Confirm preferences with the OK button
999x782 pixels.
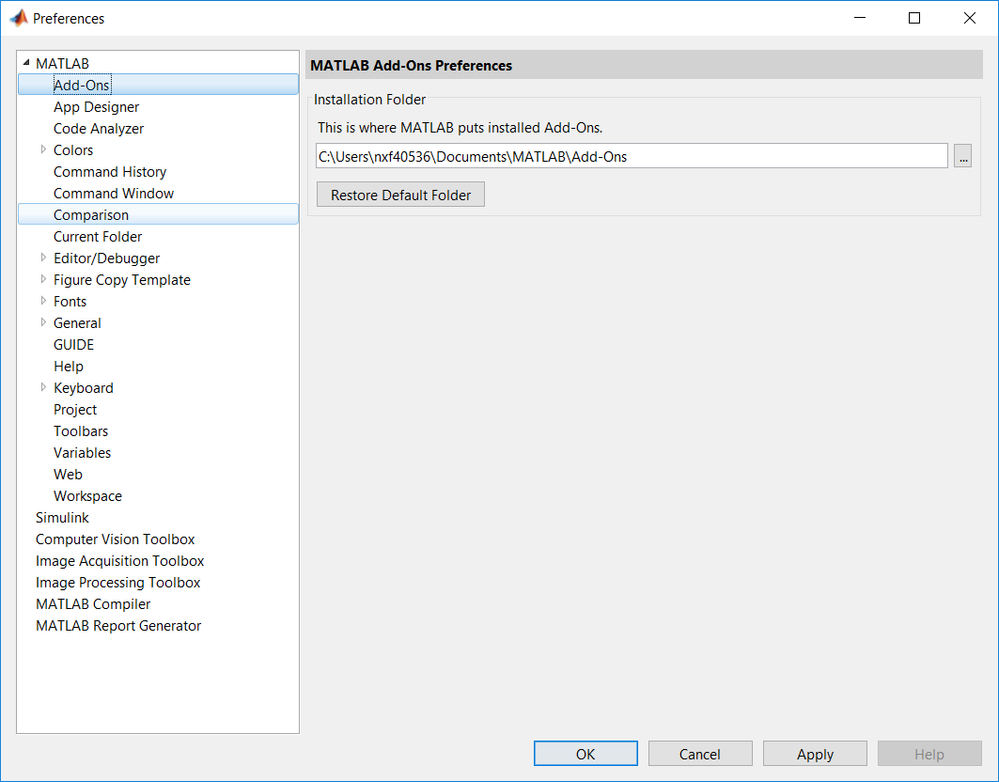585,754
